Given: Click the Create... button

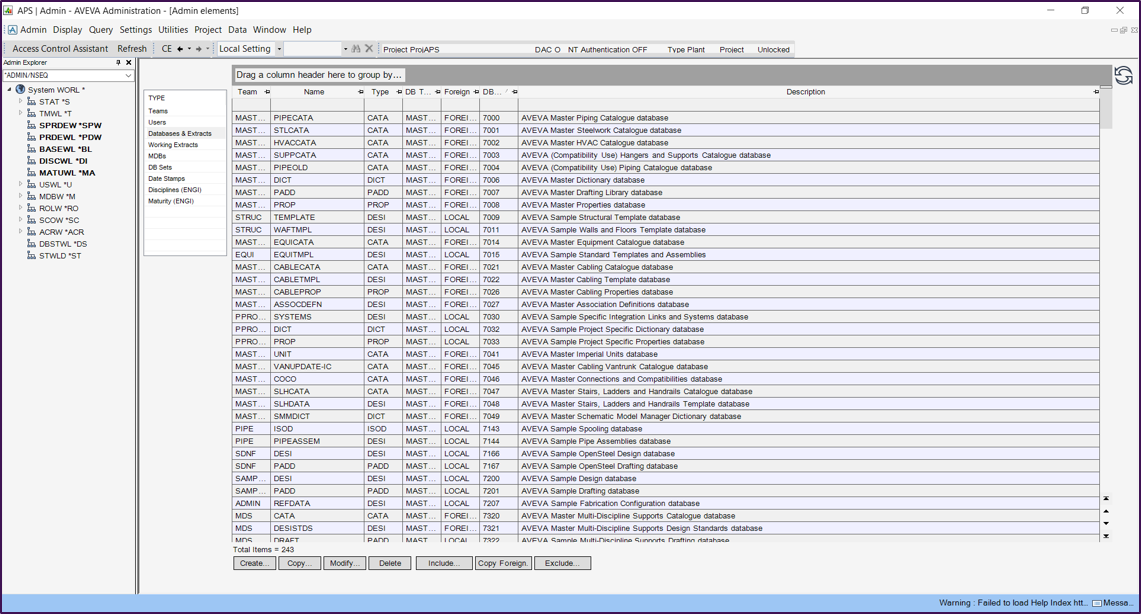Looking at the screenshot, I should coord(255,563).
